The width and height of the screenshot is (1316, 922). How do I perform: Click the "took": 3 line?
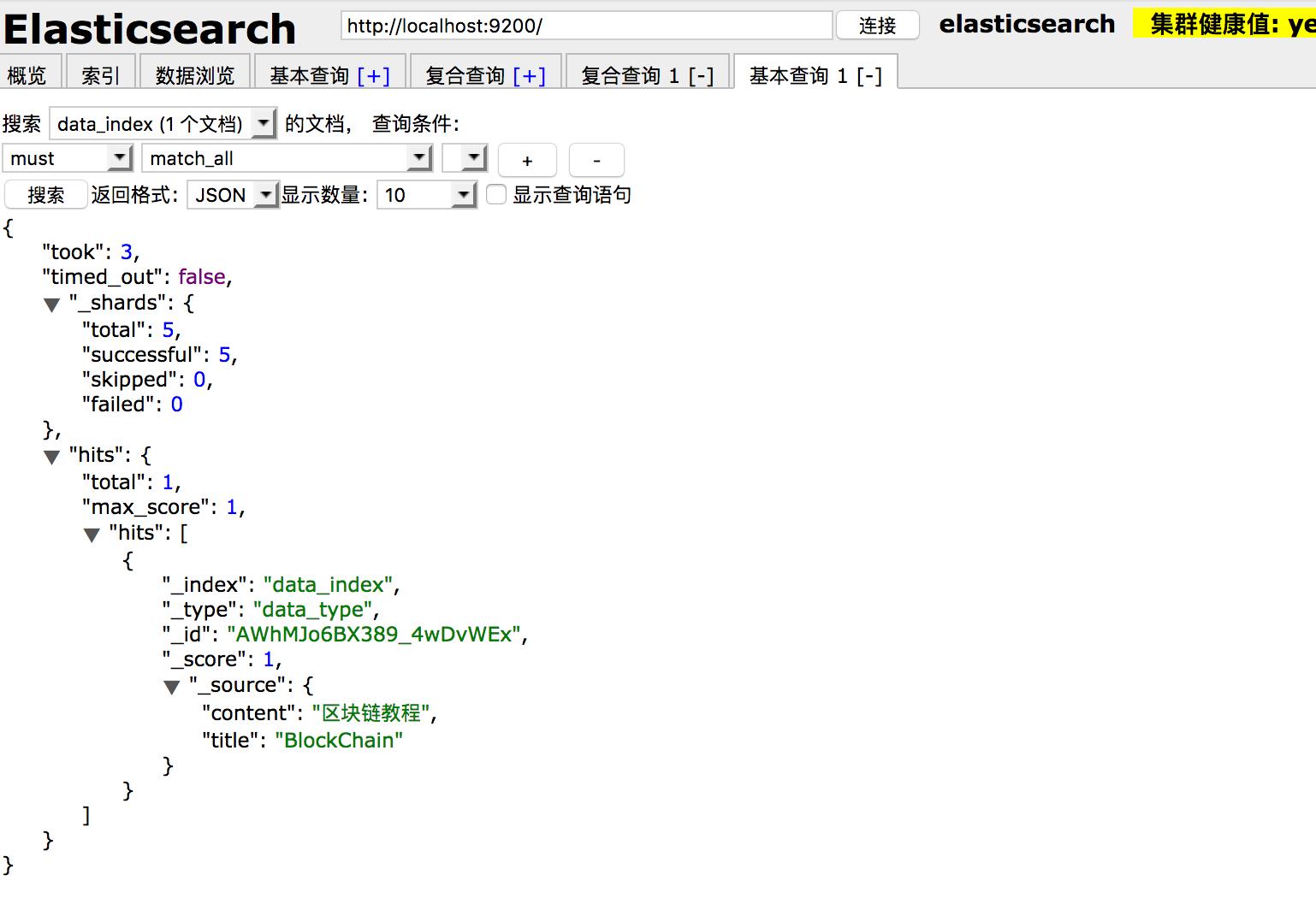[91, 252]
